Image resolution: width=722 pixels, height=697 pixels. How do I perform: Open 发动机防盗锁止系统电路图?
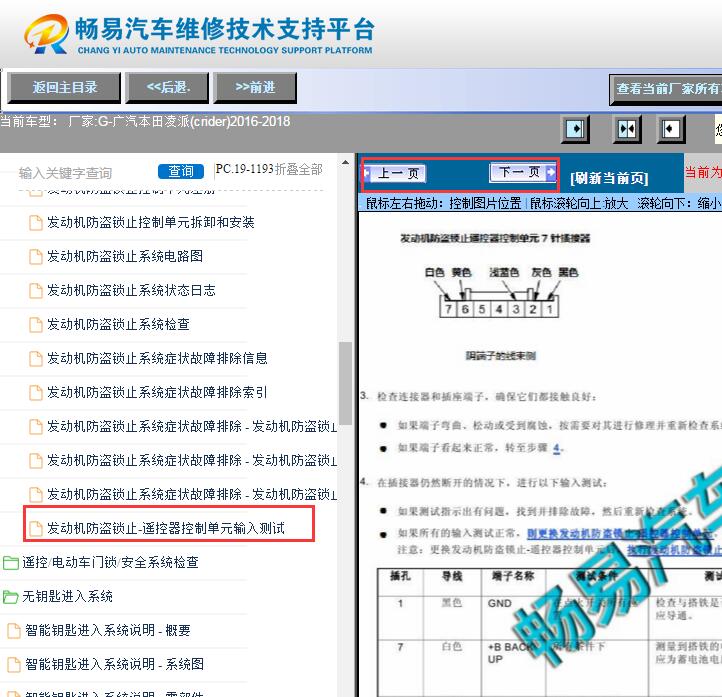pos(125,256)
